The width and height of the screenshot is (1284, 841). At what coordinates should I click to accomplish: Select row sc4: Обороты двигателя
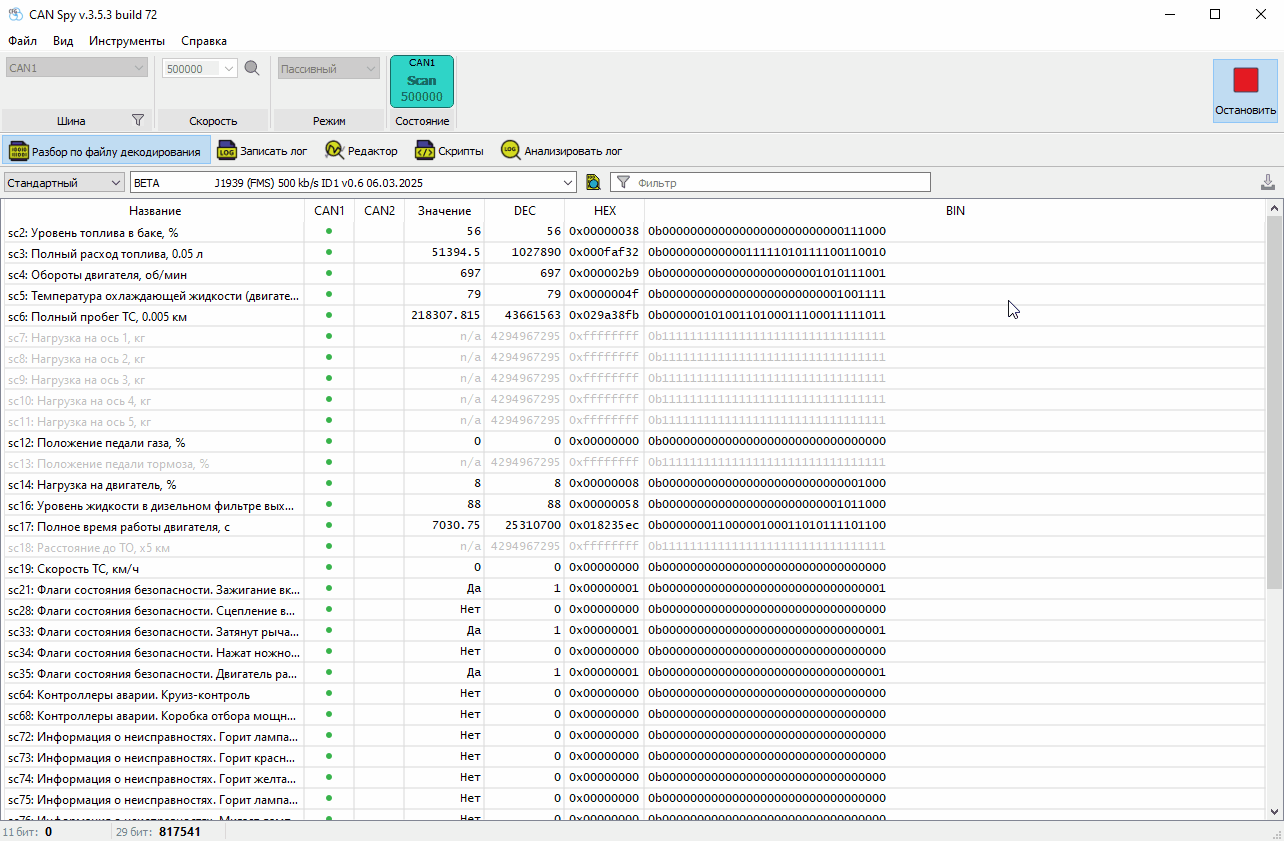click(634, 274)
